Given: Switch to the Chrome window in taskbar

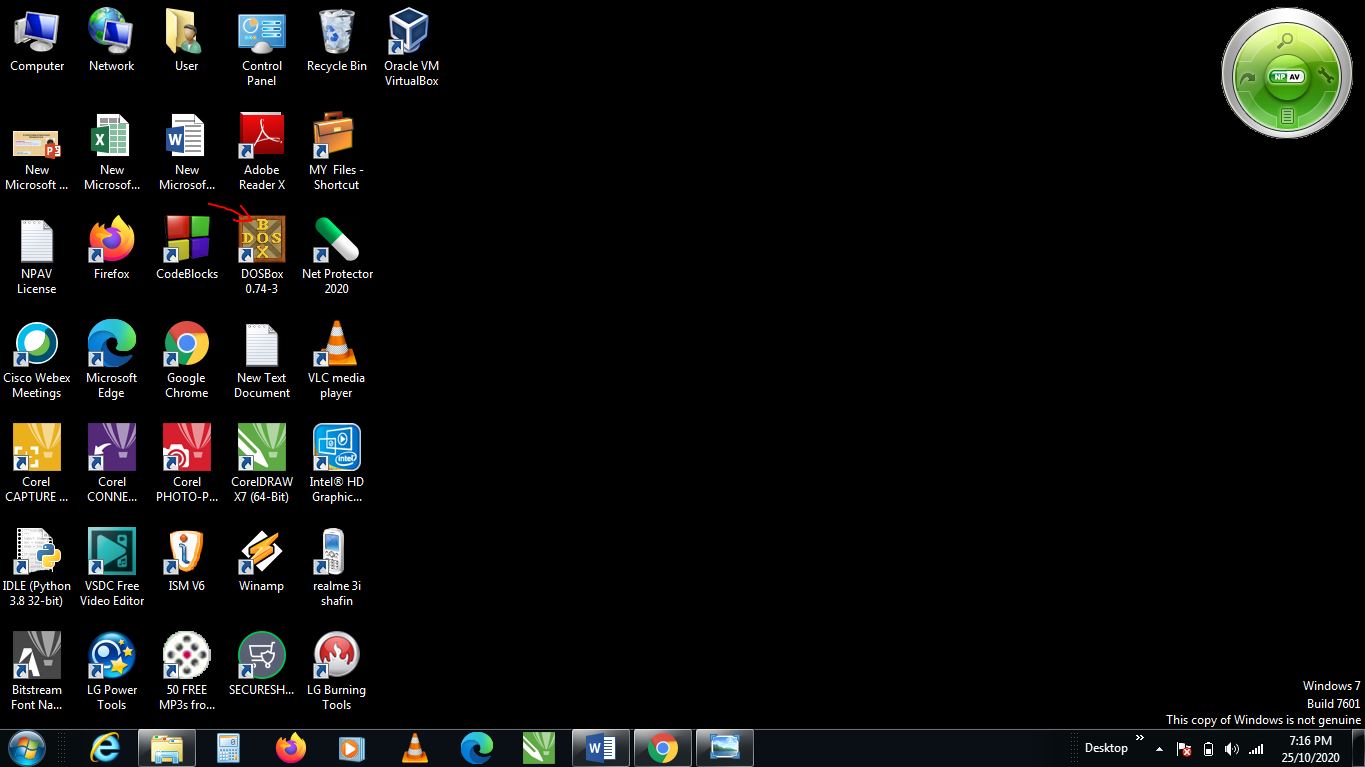Looking at the screenshot, I should [662, 748].
